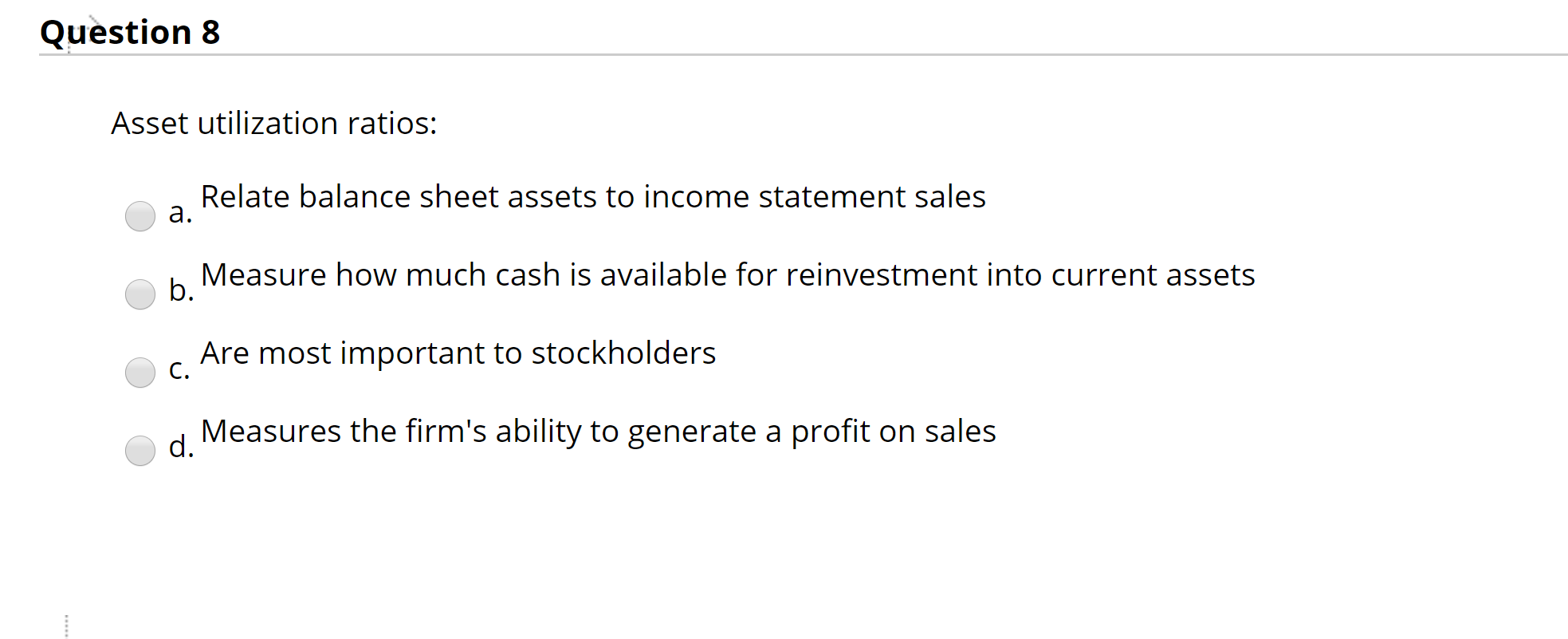Image resolution: width=1568 pixels, height=639 pixels.
Task: Click the letter label 'b.'
Action: click(181, 292)
